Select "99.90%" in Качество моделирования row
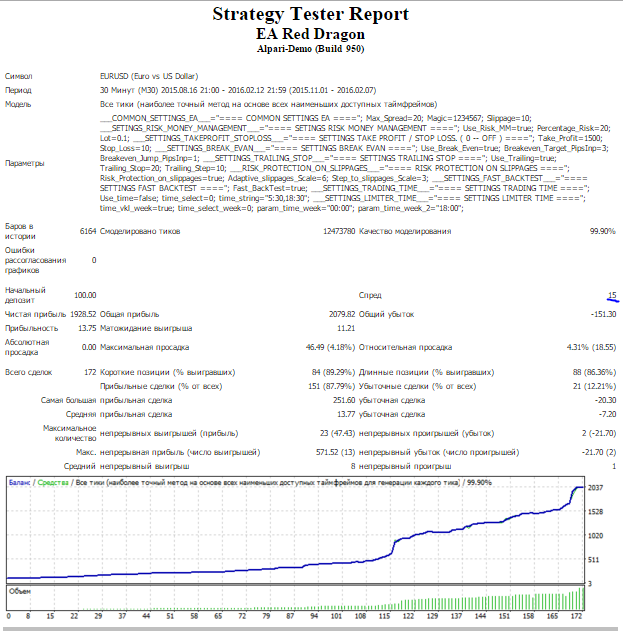Image resolution: width=623 pixels, height=631 pixels. pos(602,231)
